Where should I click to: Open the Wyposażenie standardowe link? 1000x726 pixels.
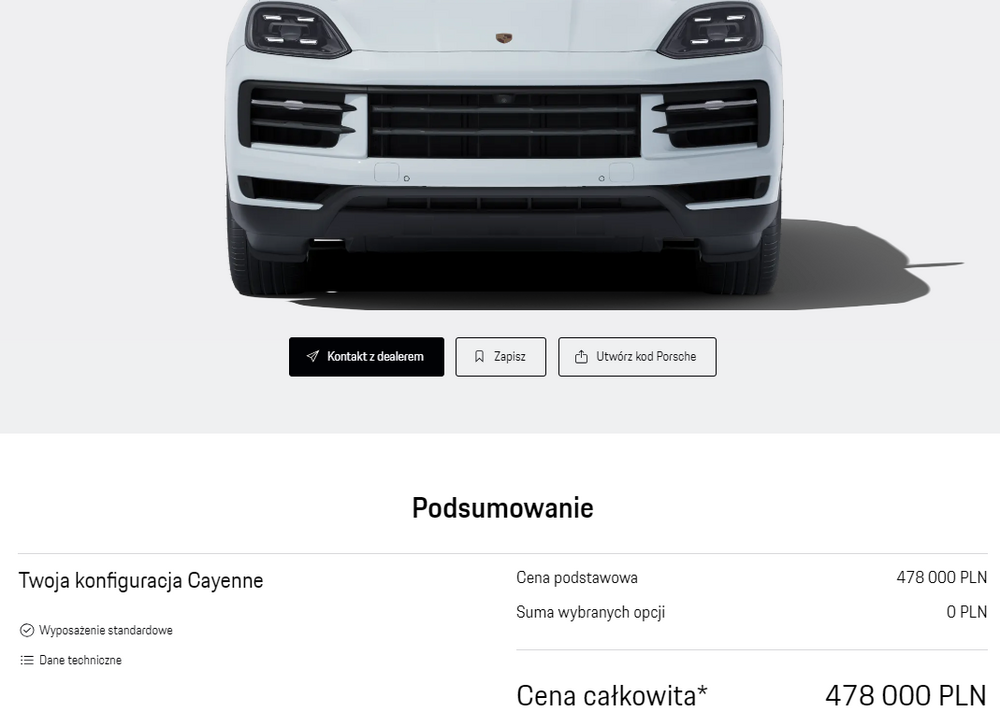pyautogui.click(x=106, y=630)
